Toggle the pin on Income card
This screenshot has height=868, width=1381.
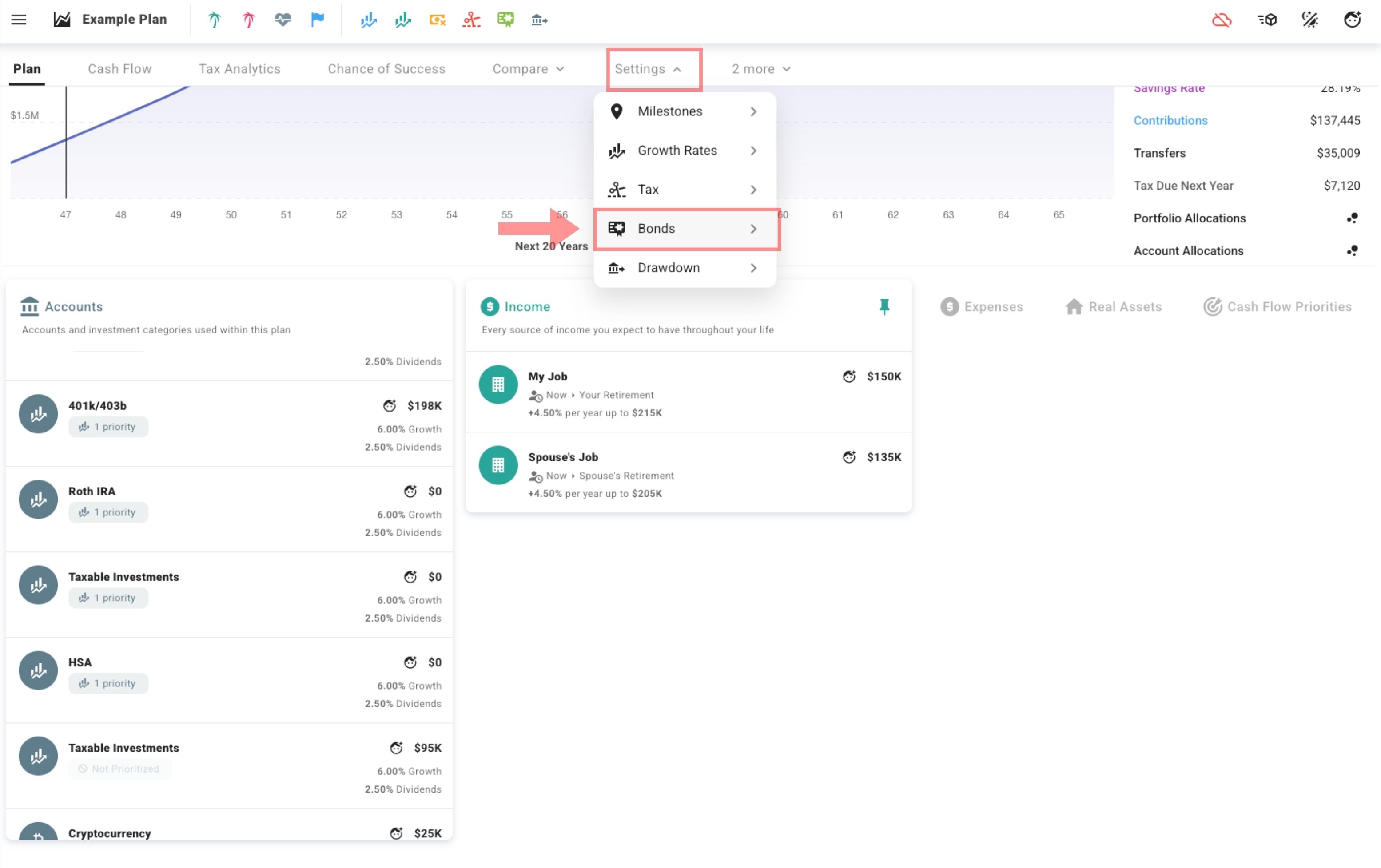click(x=884, y=307)
